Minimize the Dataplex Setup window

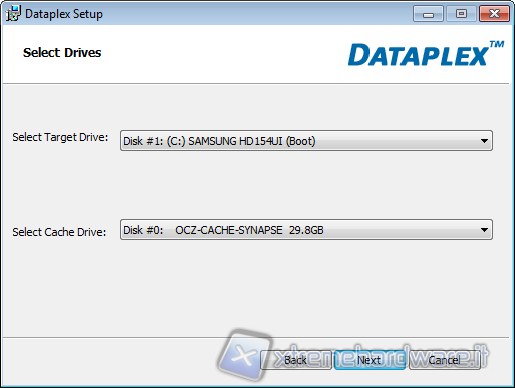(x=428, y=14)
